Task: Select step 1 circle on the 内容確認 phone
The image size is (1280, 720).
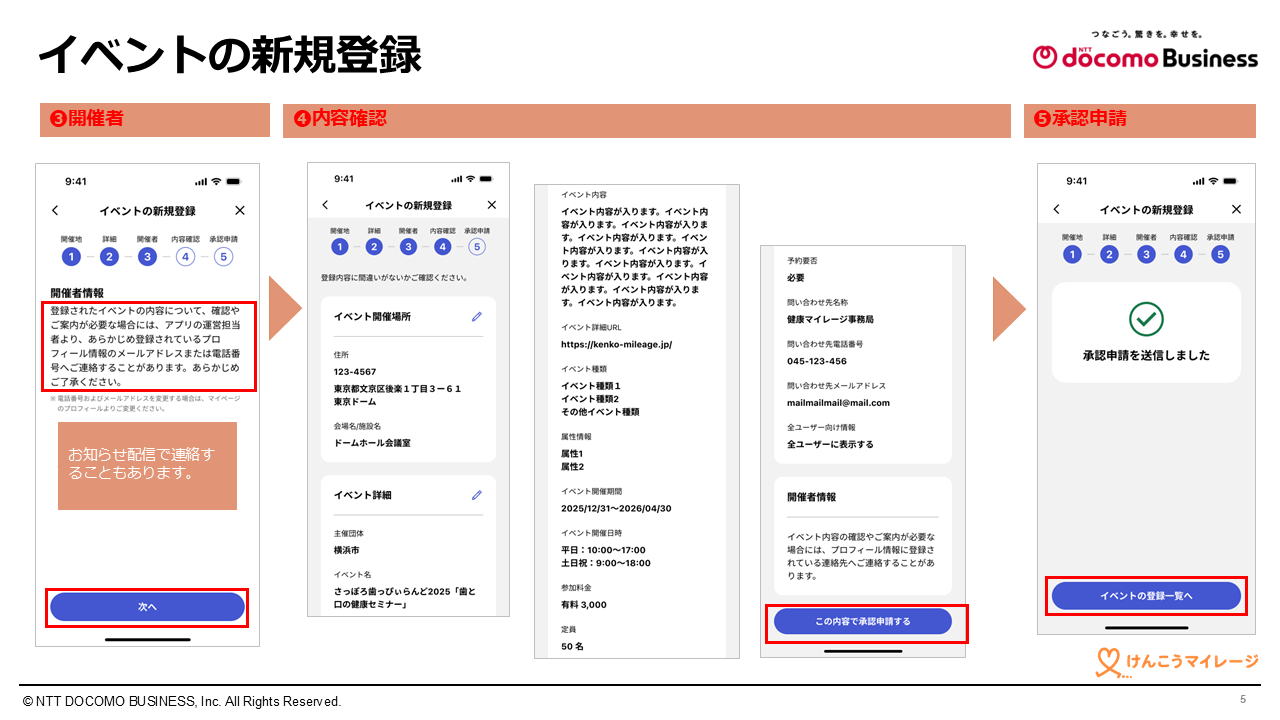Action: [340, 247]
